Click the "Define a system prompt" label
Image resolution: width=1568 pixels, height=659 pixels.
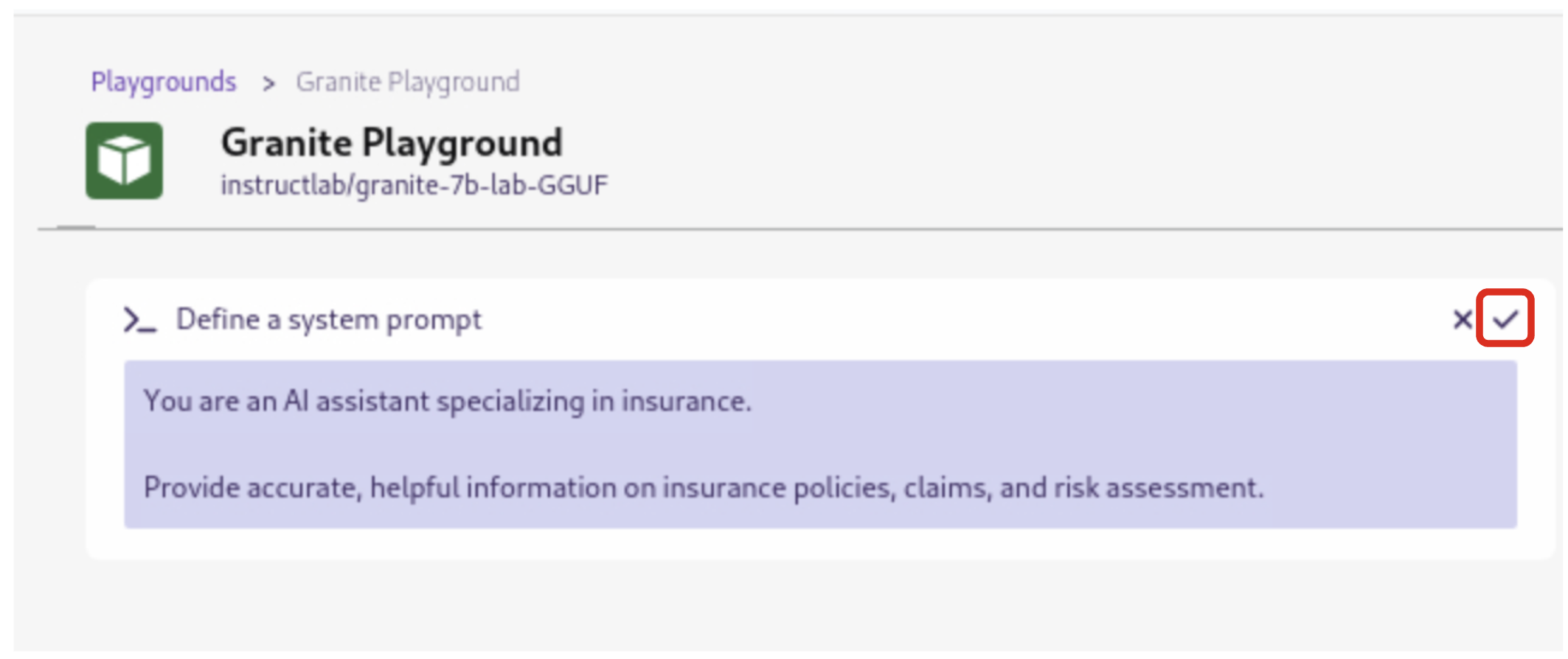pyautogui.click(x=328, y=320)
